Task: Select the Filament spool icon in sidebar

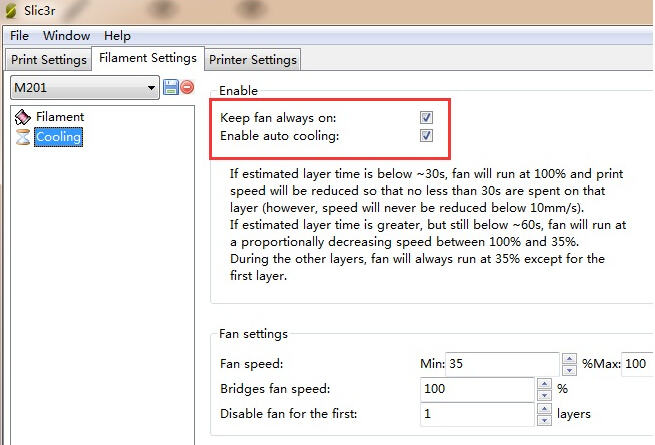Action: coord(23,117)
